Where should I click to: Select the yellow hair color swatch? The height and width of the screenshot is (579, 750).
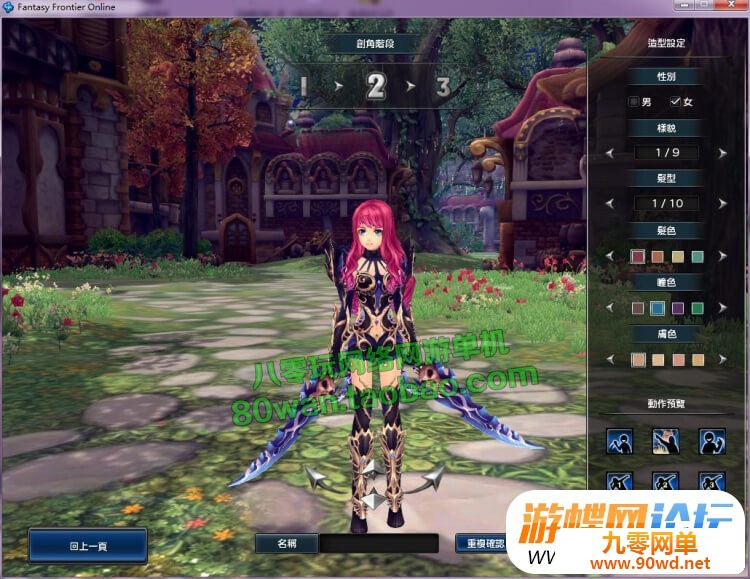pos(678,256)
